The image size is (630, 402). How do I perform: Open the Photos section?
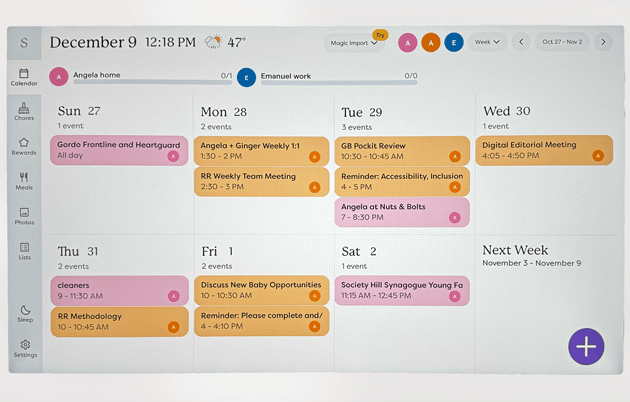point(24,216)
